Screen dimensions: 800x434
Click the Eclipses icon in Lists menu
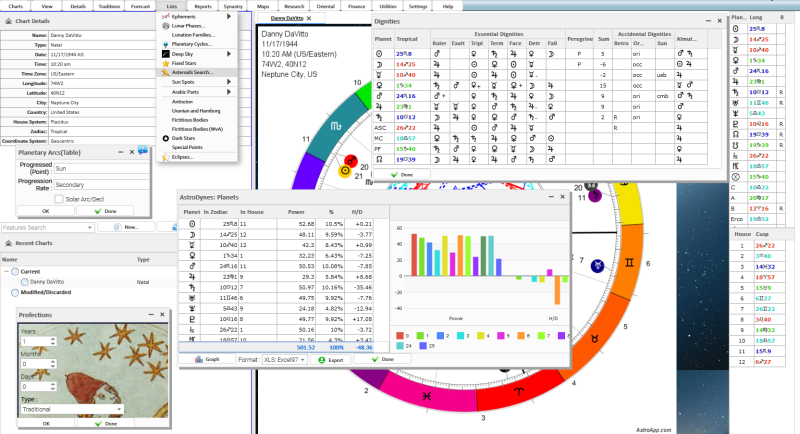click(x=165, y=156)
